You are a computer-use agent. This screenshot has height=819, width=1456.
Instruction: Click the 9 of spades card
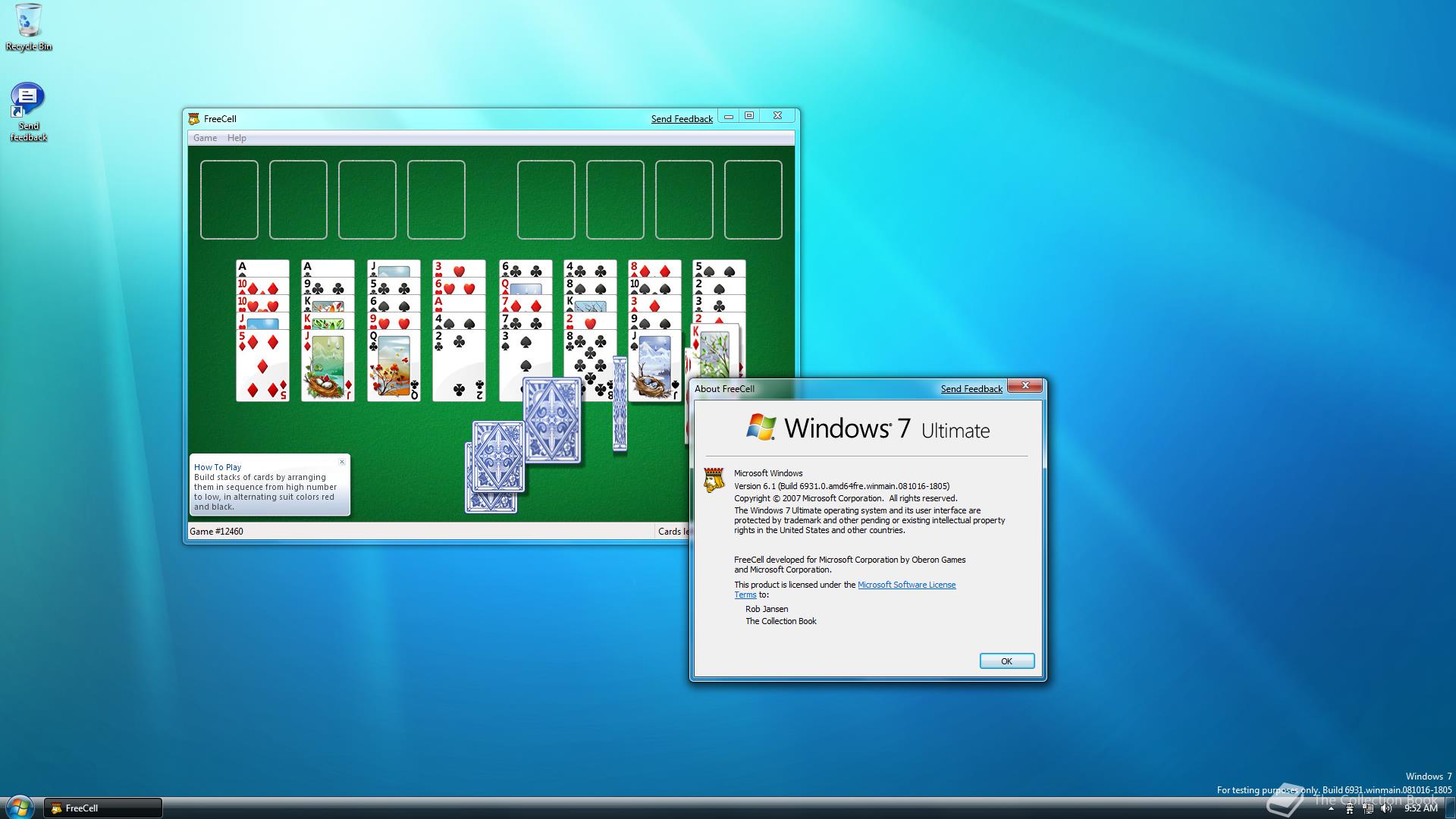tap(654, 321)
